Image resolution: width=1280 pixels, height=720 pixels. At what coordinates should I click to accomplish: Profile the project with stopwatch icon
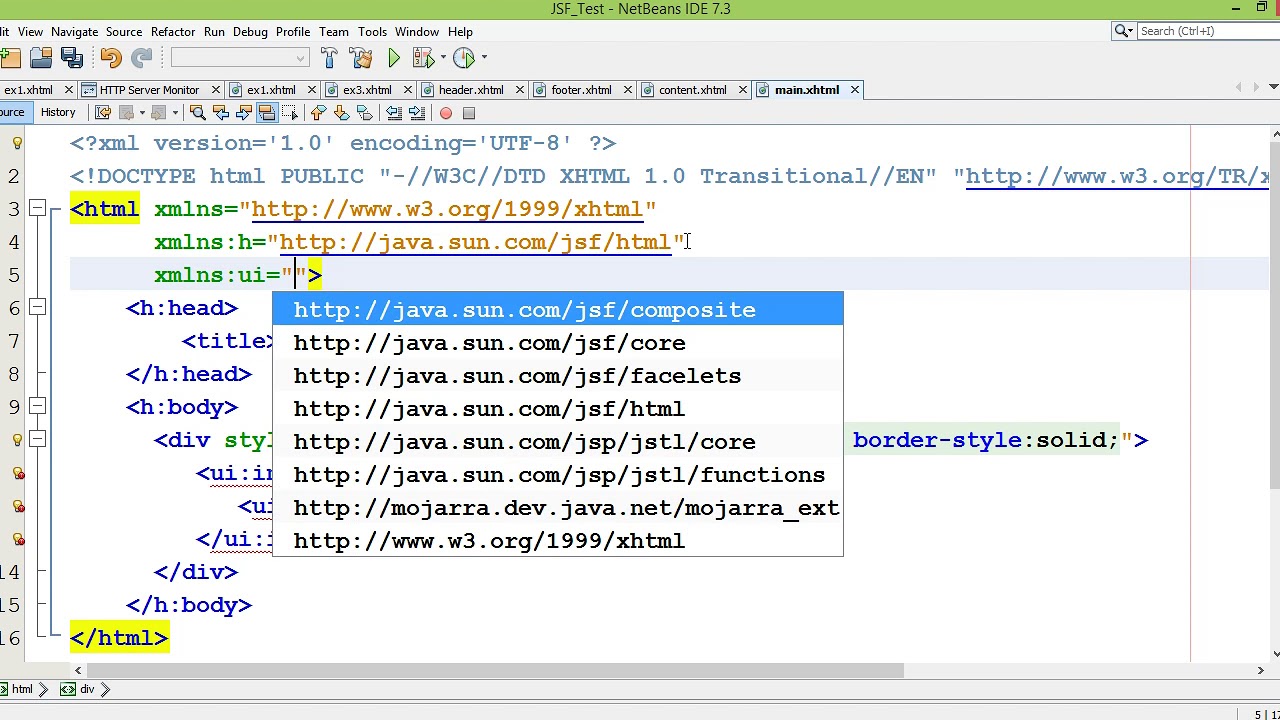464,58
